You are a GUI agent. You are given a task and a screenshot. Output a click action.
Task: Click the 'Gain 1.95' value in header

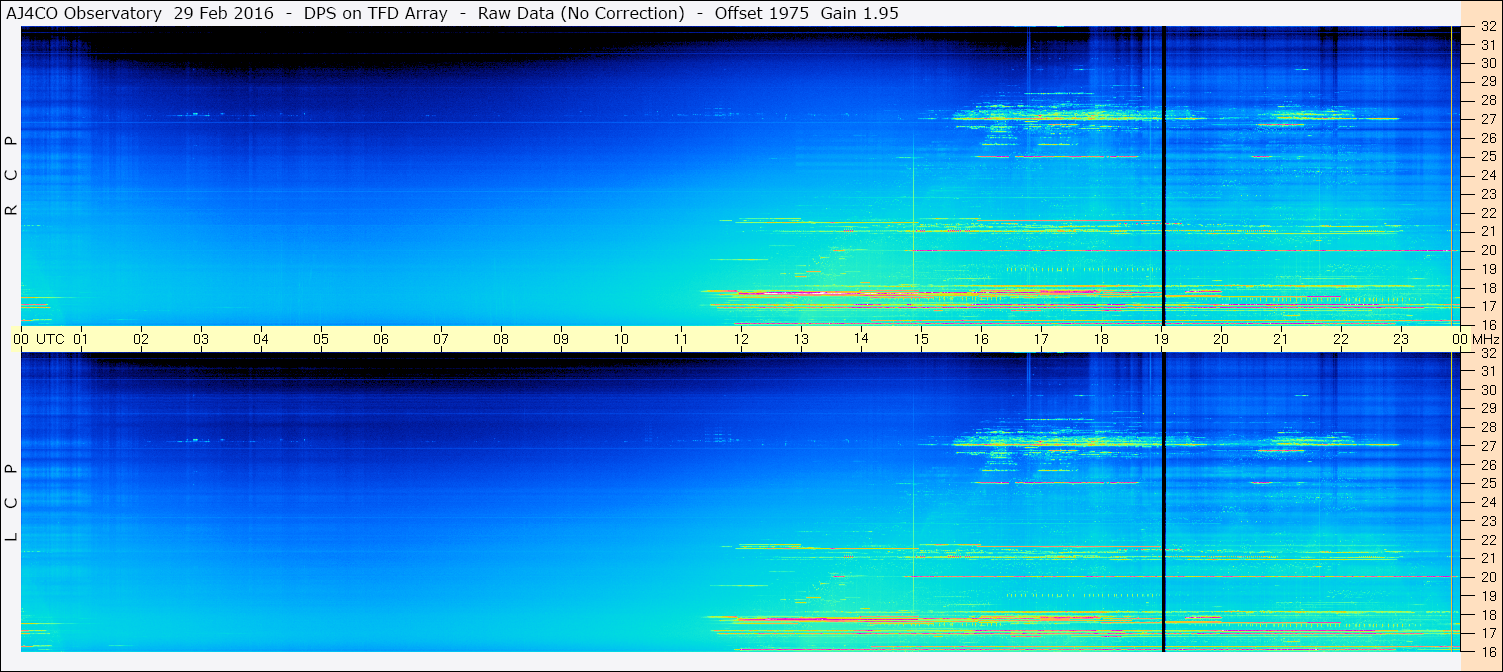[x=860, y=13]
